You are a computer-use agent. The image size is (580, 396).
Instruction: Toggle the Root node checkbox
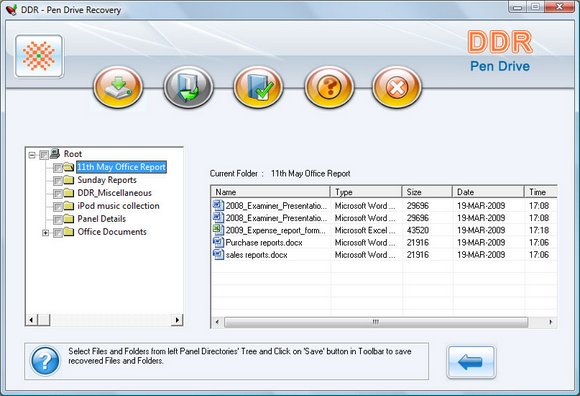tap(44, 155)
